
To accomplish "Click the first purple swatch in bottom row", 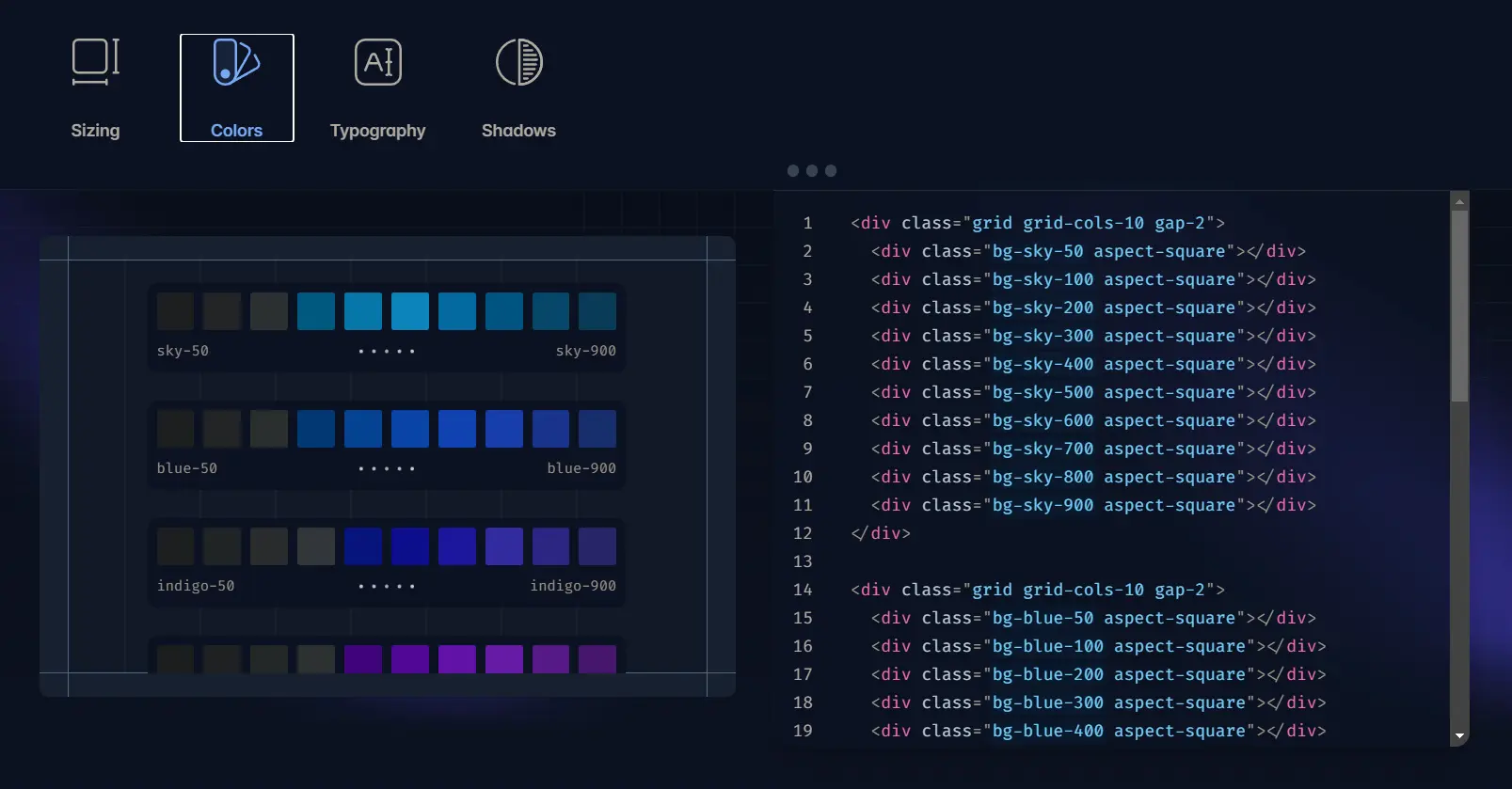I will (x=363, y=658).
